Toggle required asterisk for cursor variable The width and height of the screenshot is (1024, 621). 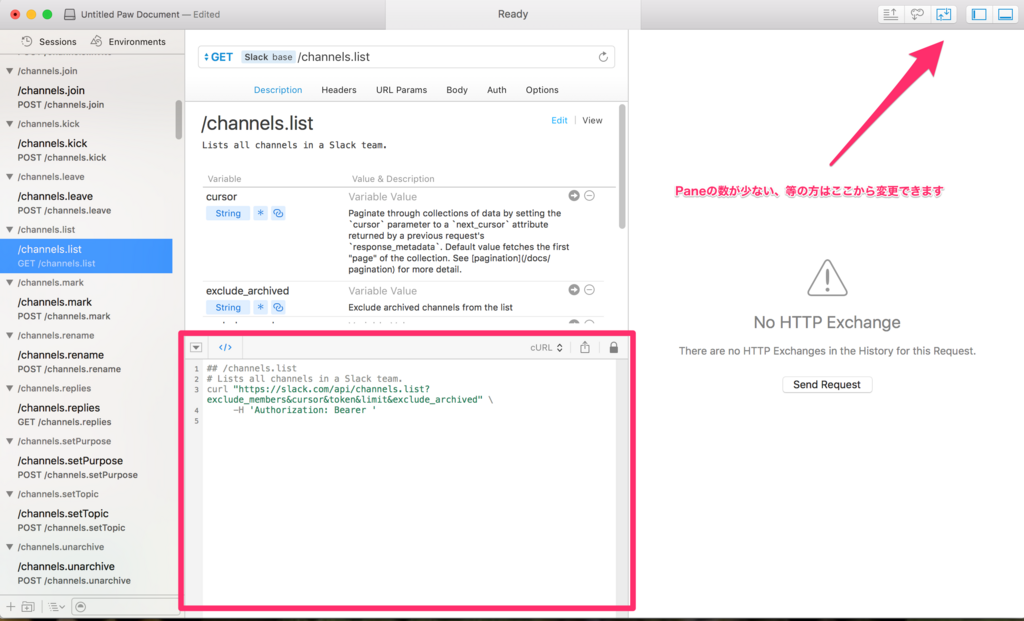[x=260, y=213]
